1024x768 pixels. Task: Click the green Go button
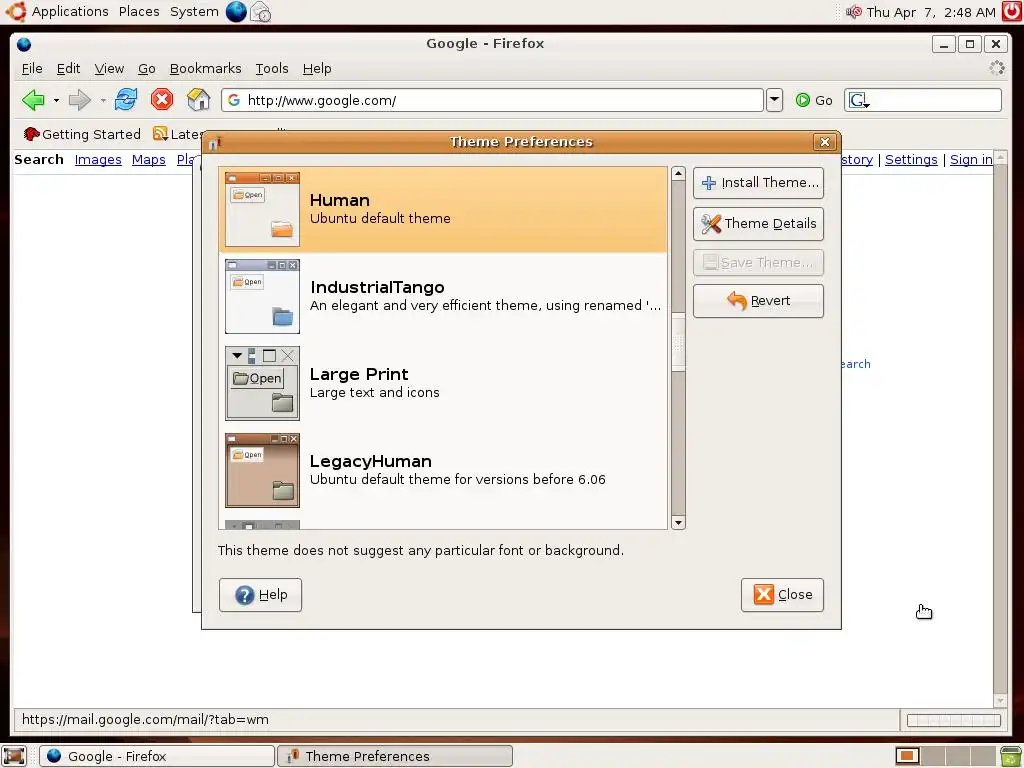tap(814, 100)
